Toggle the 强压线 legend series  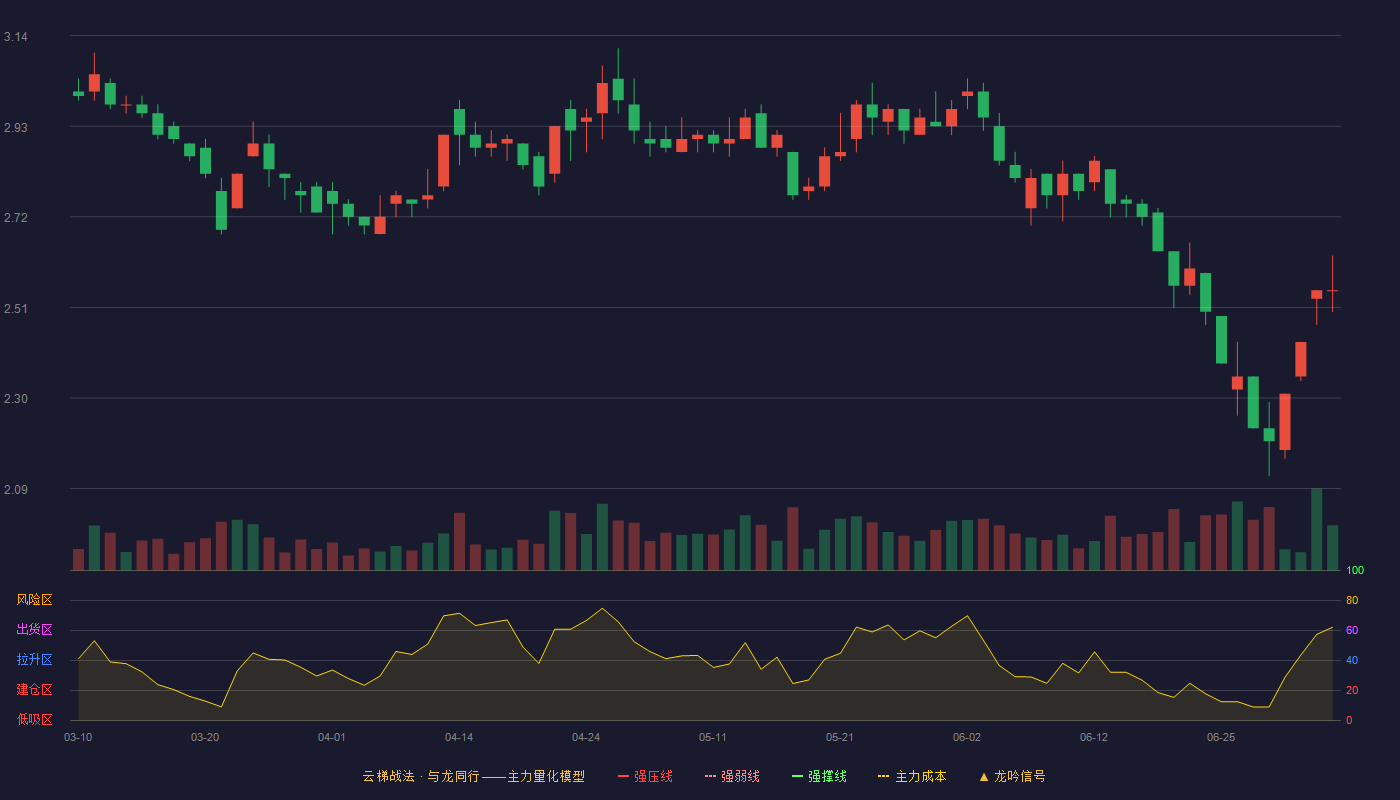645,776
